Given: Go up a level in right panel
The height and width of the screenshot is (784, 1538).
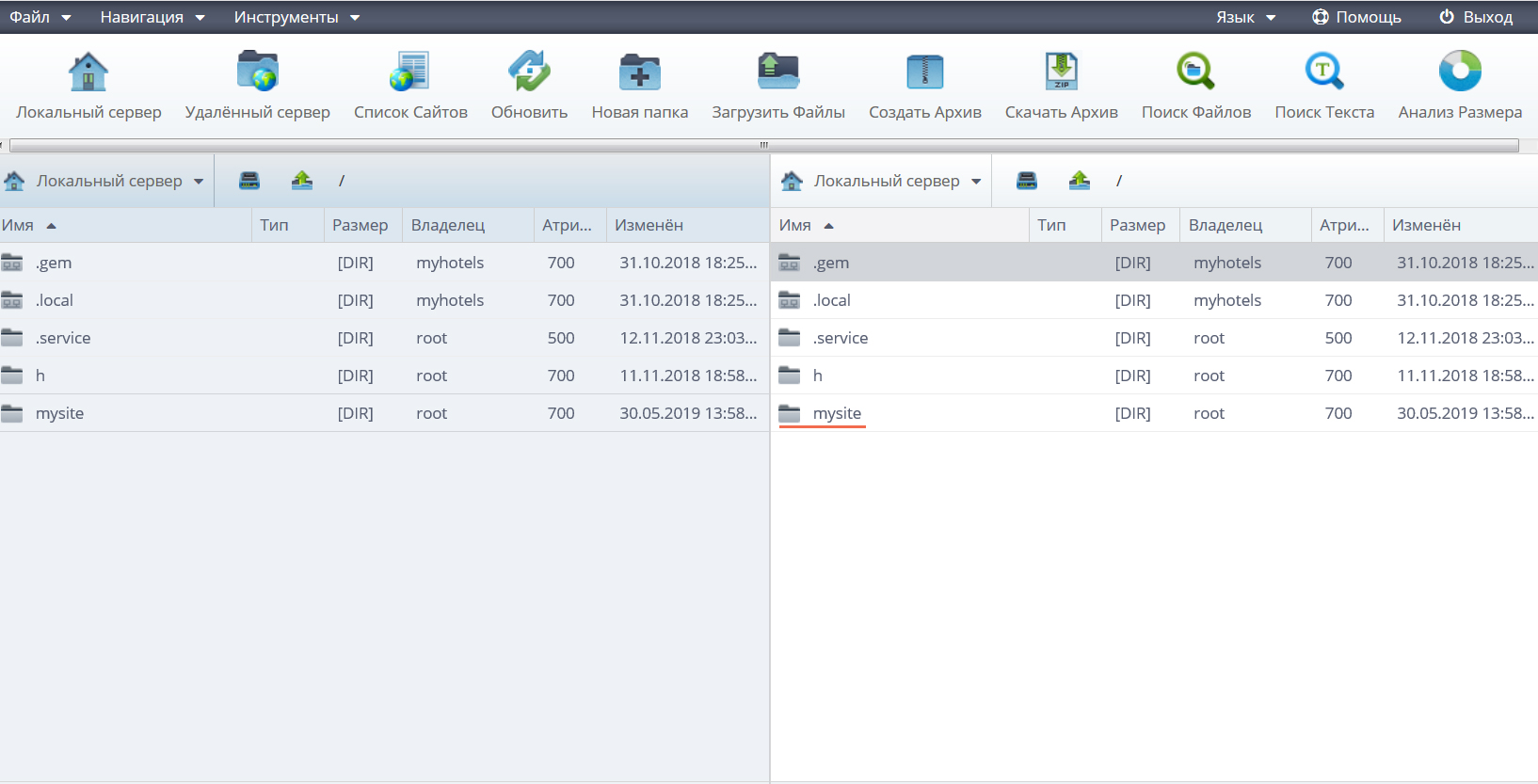Looking at the screenshot, I should 1080,181.
